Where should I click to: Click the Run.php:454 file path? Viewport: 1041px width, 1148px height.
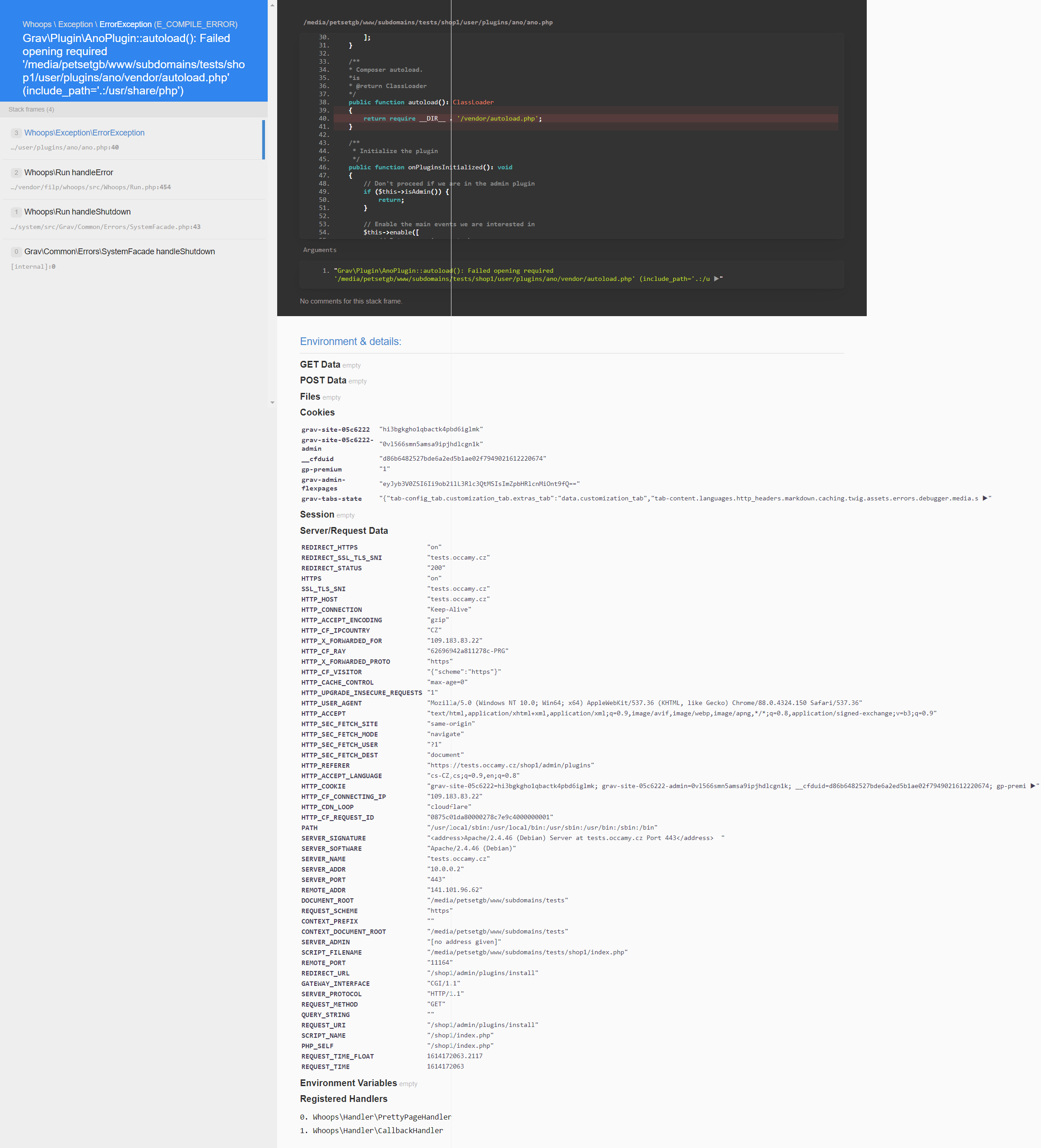[90, 187]
